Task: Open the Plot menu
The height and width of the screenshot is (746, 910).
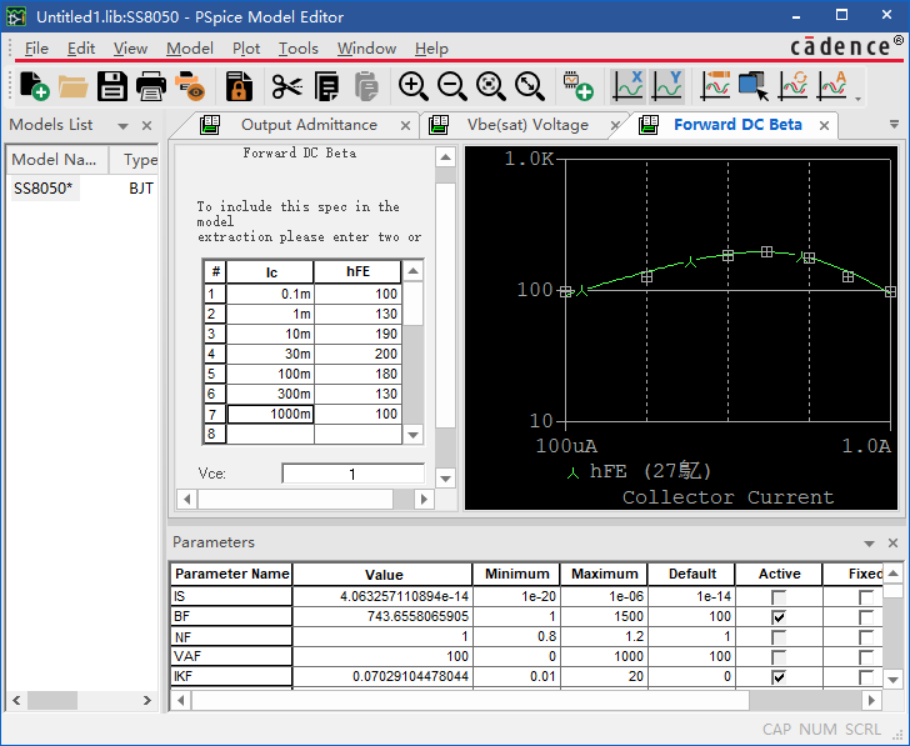Action: (x=246, y=48)
